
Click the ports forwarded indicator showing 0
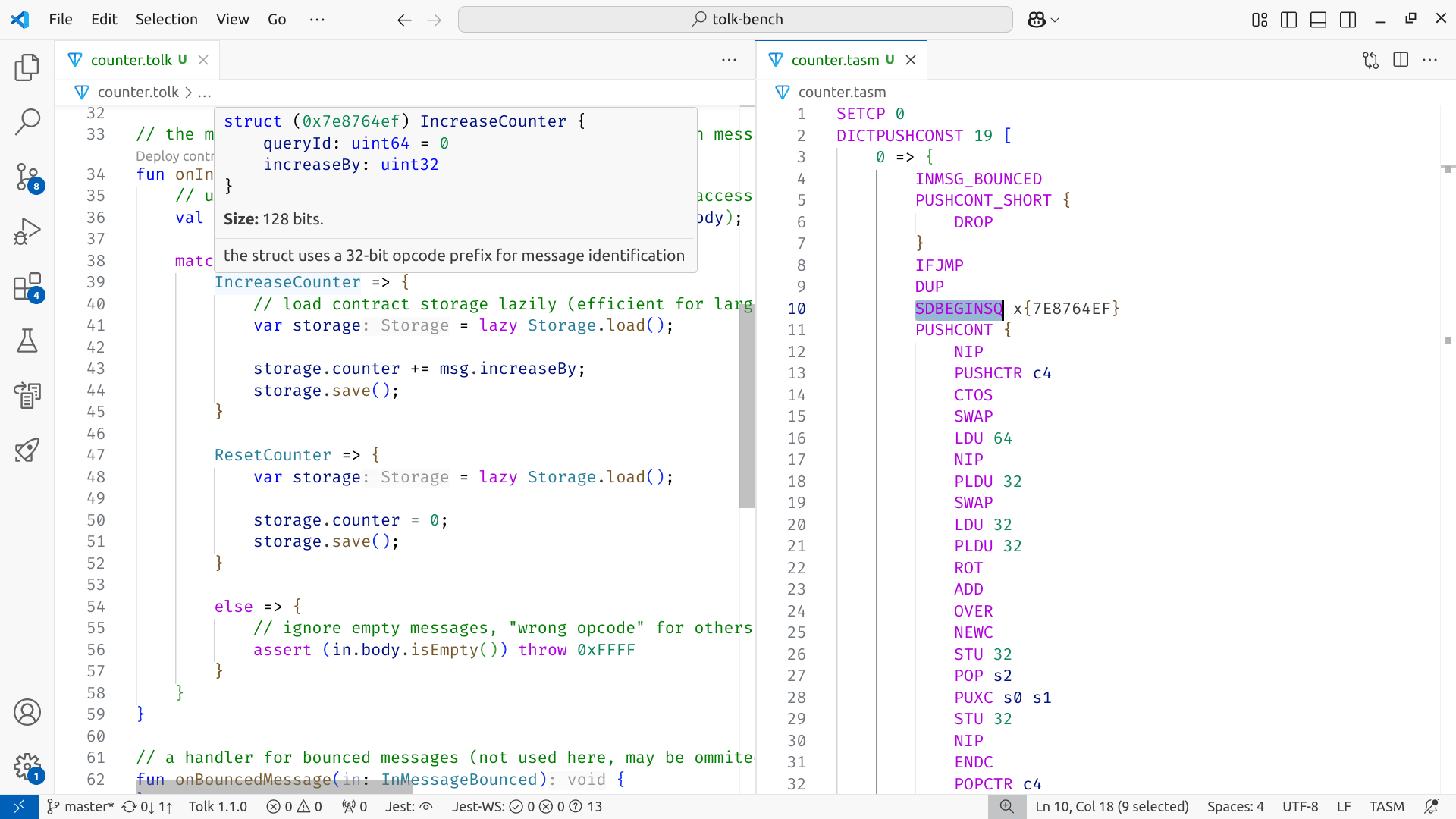coord(354,807)
